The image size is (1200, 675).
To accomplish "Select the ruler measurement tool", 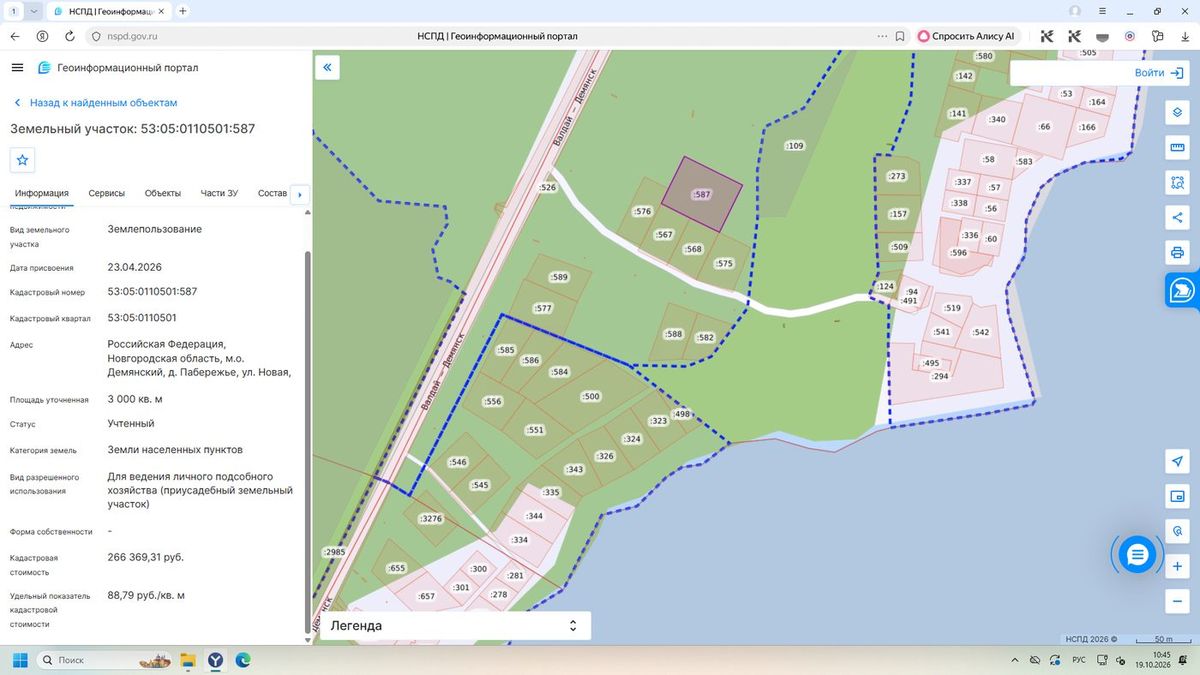I will click(1177, 148).
